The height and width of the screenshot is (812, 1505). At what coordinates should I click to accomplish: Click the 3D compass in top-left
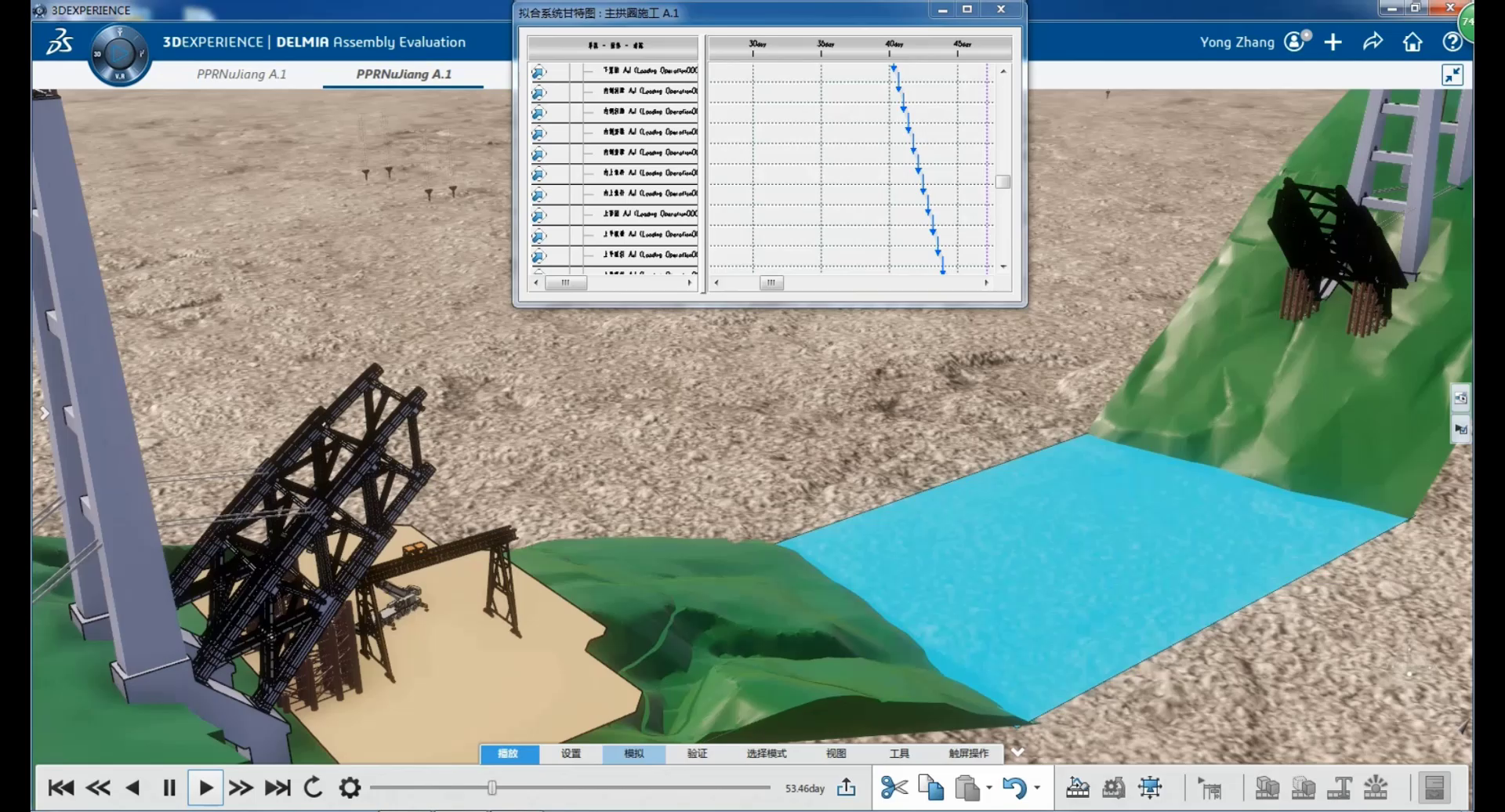pyautogui.click(x=119, y=54)
